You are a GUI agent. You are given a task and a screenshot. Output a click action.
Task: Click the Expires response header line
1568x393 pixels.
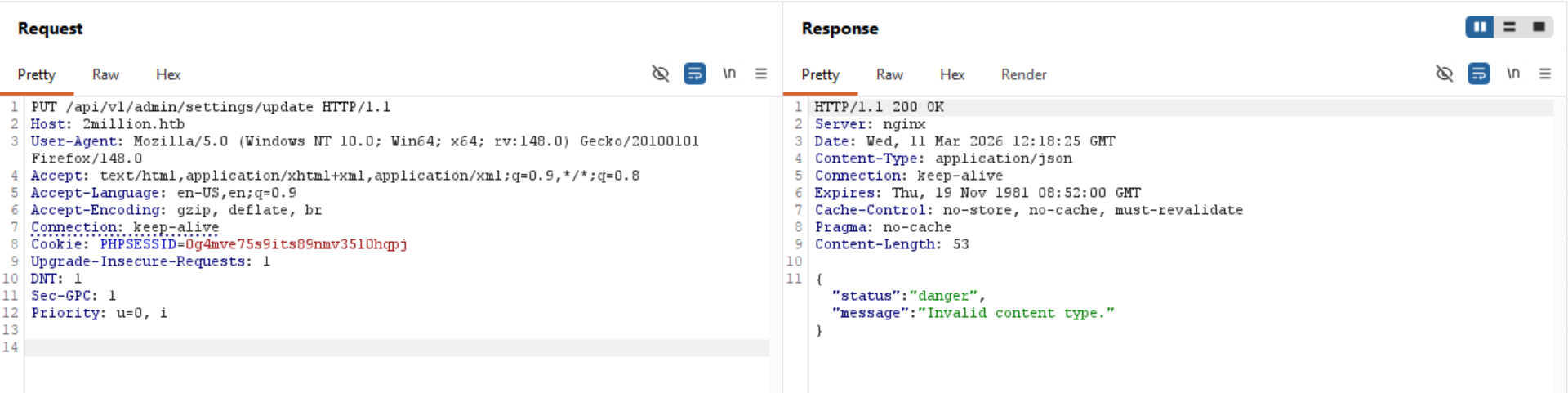[978, 193]
